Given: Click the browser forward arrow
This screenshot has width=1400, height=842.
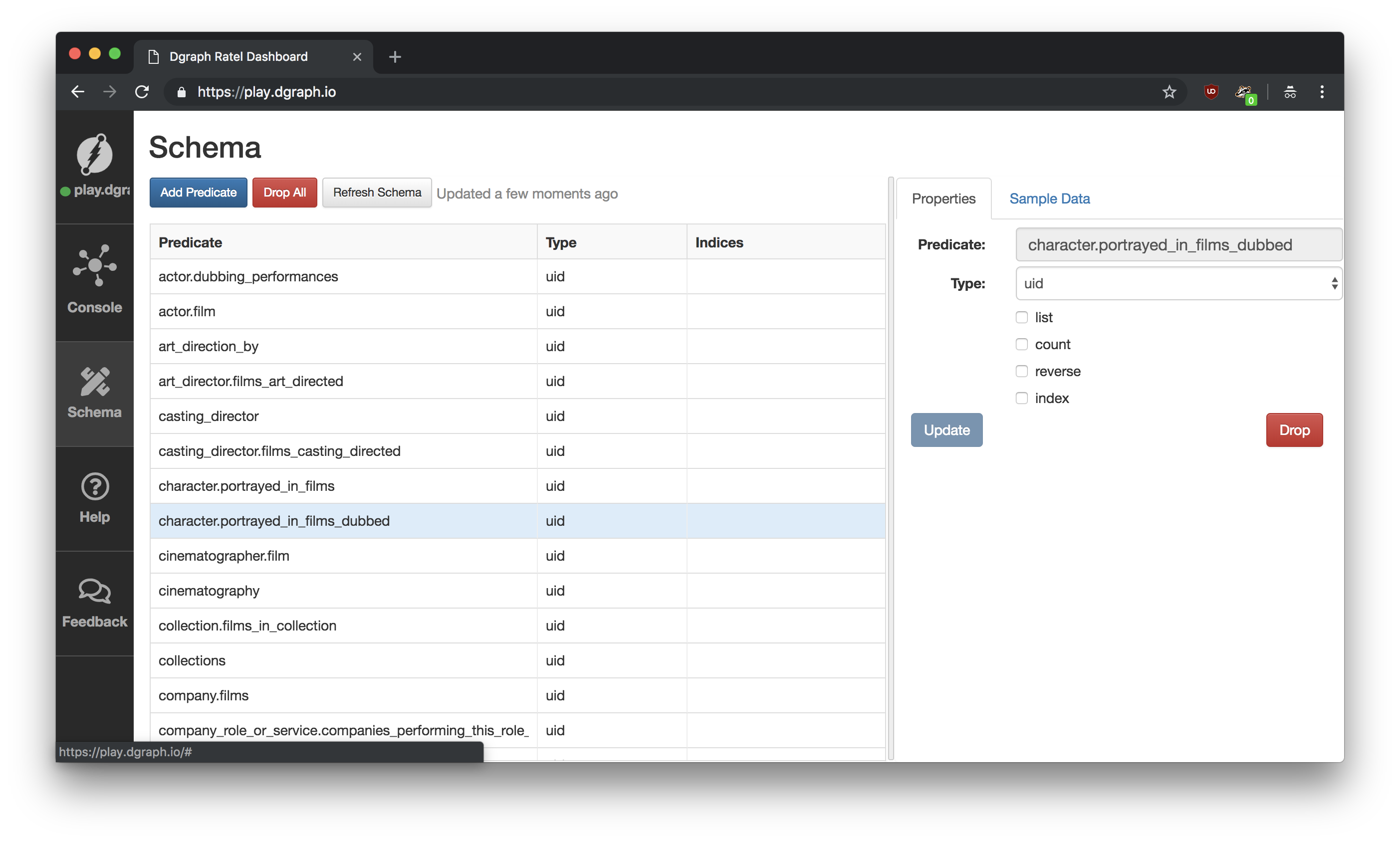Looking at the screenshot, I should pyautogui.click(x=109, y=91).
